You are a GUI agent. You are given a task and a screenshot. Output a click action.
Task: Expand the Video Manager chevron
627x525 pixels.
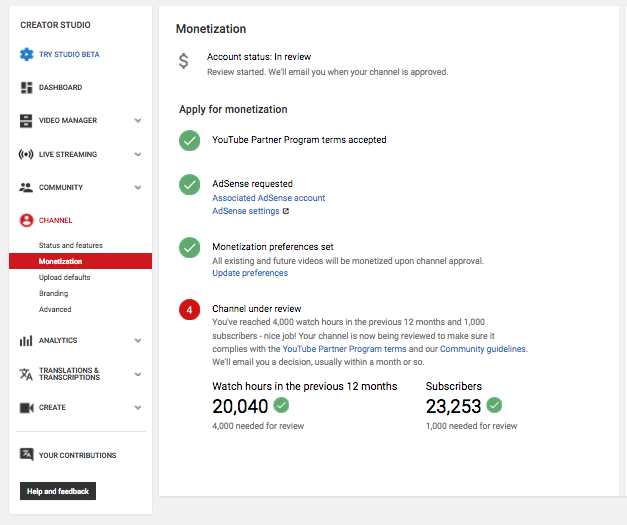coord(138,121)
